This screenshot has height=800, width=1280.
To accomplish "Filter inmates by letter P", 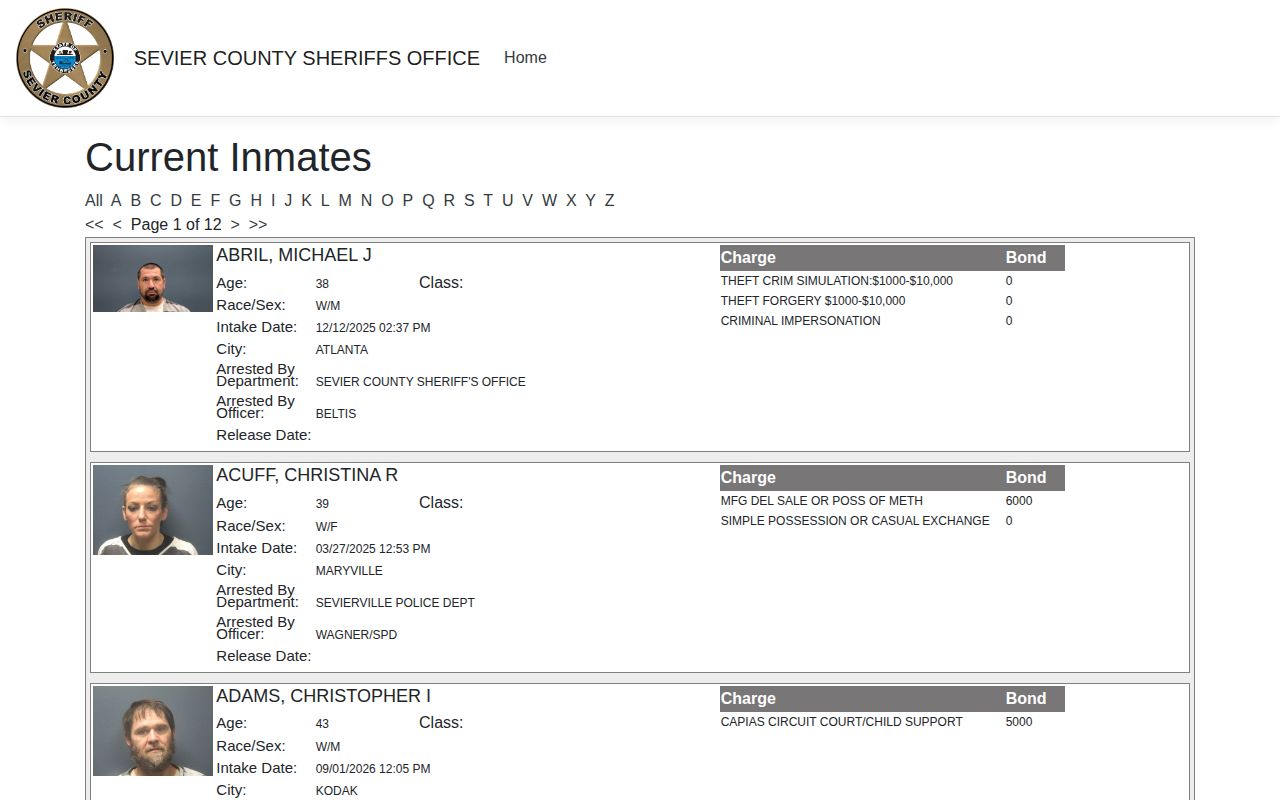I will point(407,200).
